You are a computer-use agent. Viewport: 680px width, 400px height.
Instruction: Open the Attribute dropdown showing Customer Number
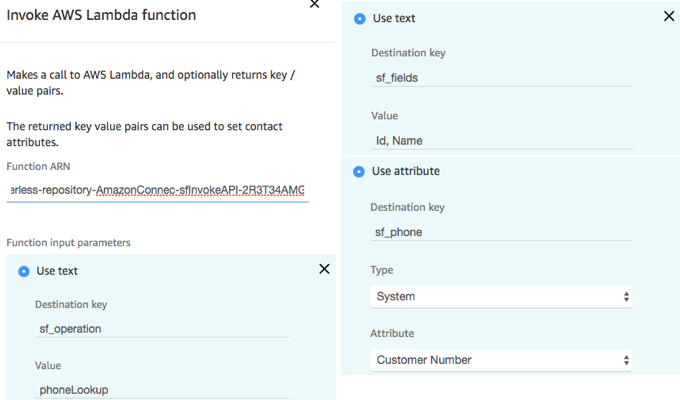[x=501, y=360]
